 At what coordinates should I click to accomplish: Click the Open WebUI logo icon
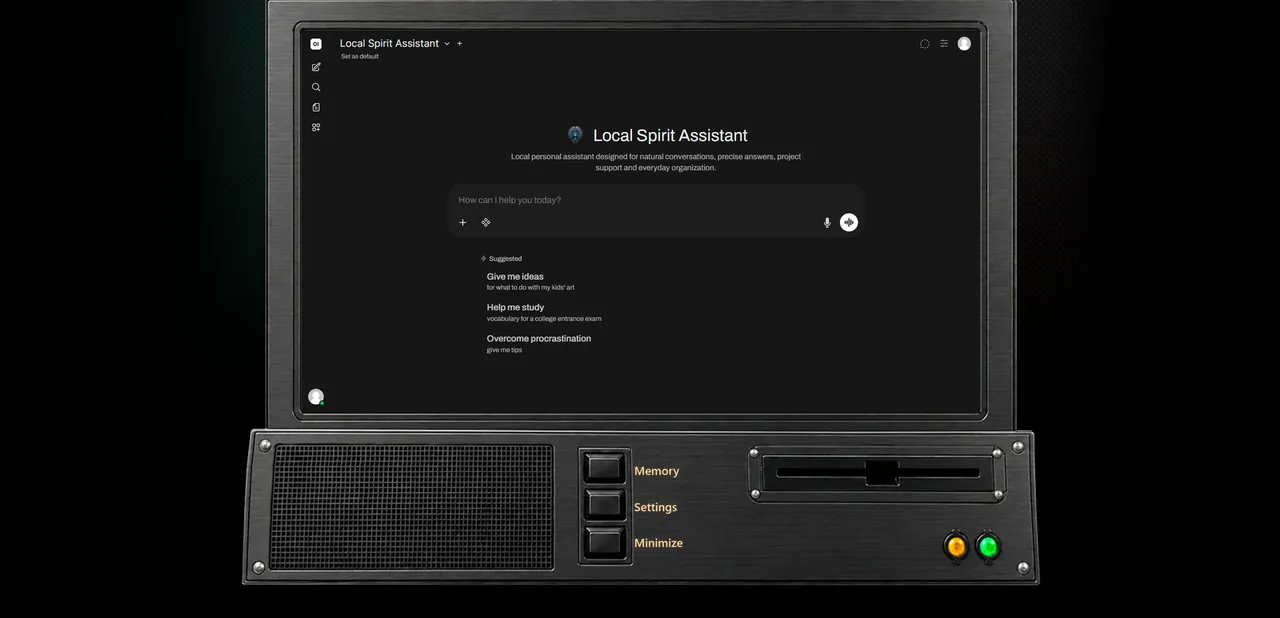click(316, 44)
